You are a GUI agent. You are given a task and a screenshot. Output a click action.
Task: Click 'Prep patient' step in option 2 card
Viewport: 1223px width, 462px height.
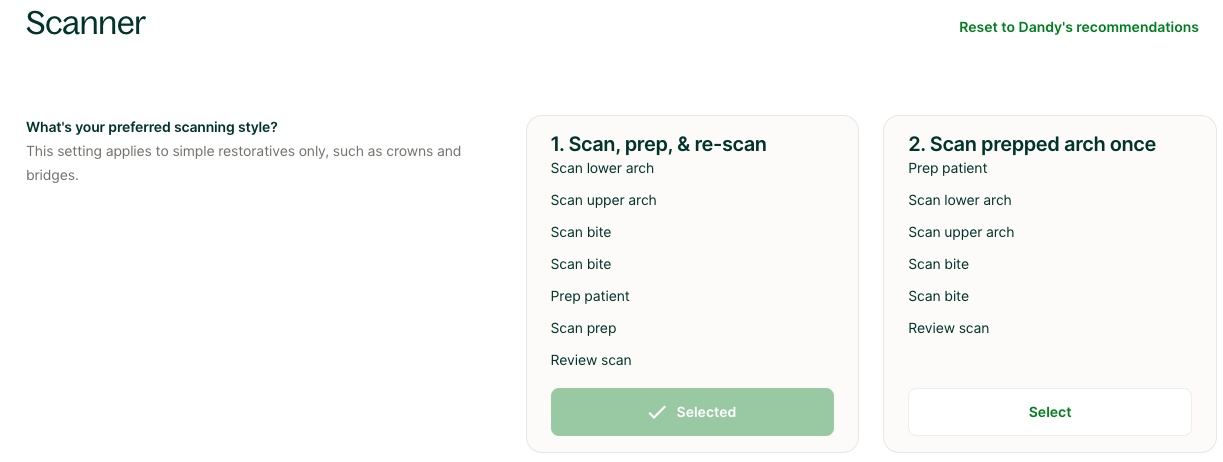947,168
